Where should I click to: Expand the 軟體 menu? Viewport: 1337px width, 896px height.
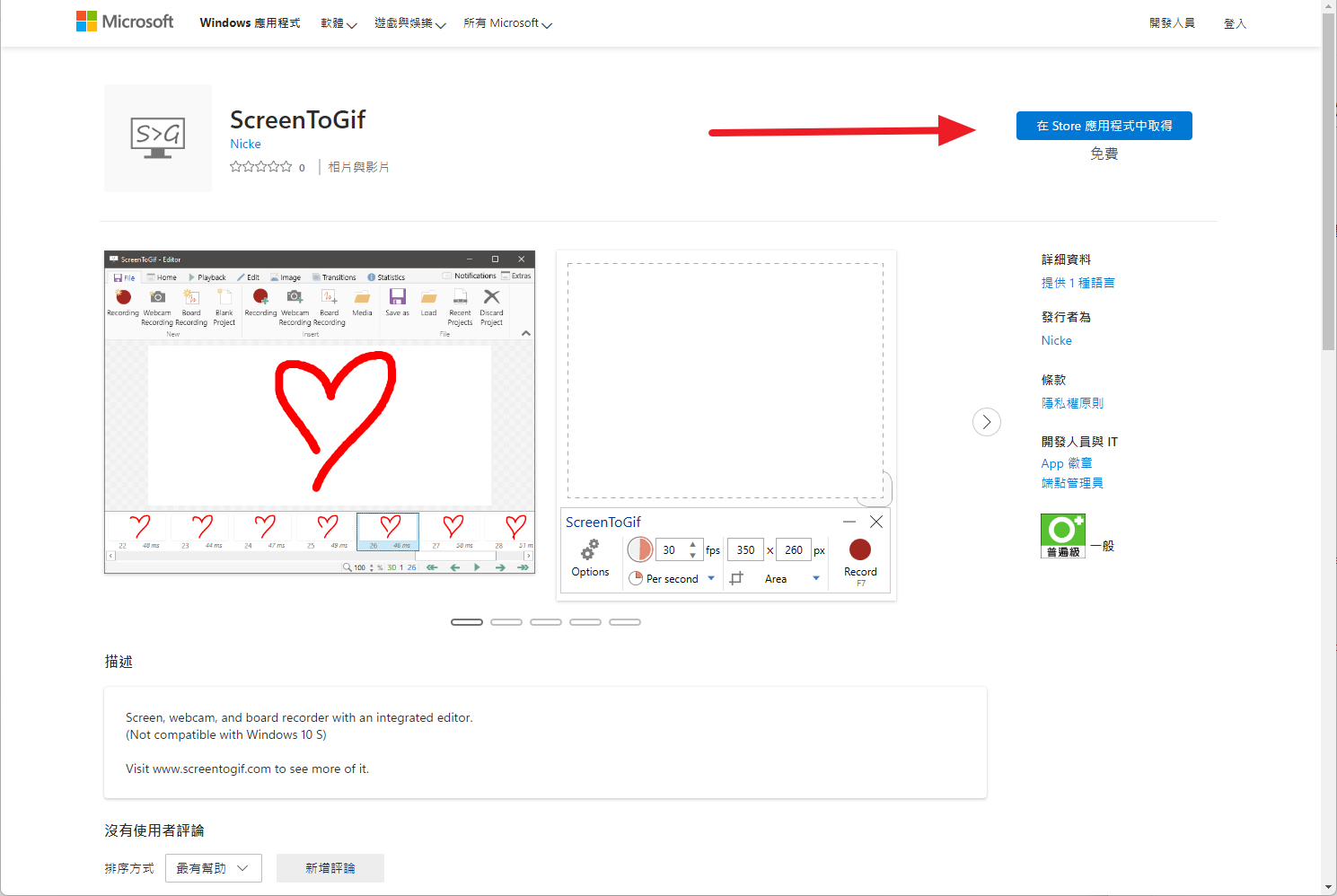pyautogui.click(x=339, y=23)
